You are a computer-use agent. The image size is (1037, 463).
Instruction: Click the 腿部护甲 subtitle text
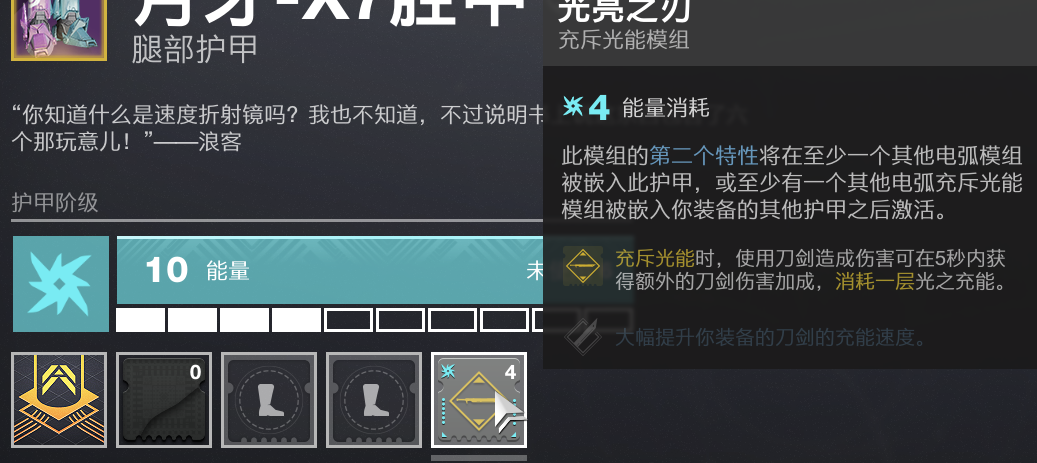coord(194,50)
